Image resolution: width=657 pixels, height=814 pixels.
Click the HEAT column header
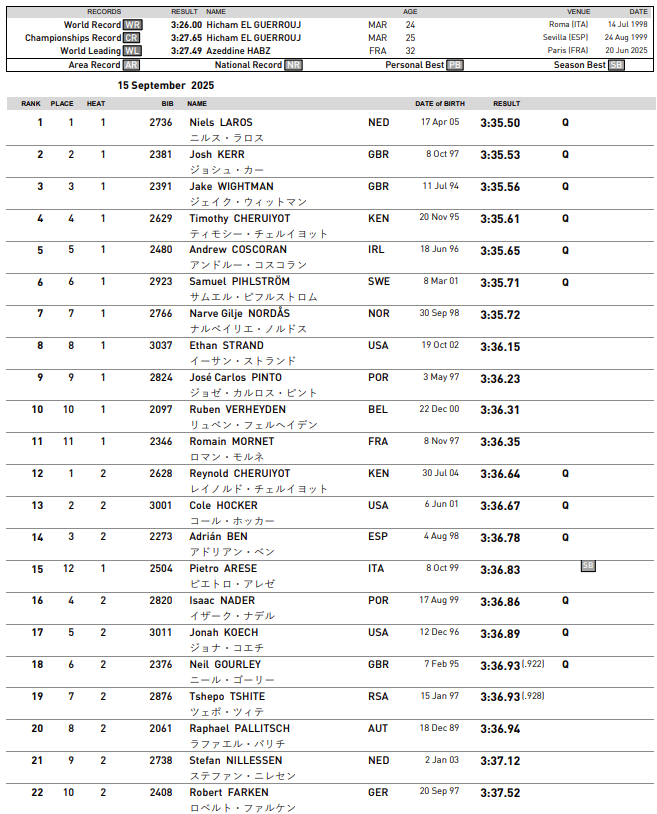[96, 103]
